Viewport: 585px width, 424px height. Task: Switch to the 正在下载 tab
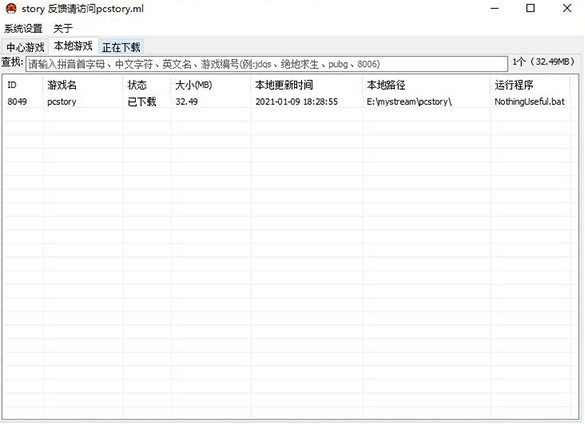pos(121,47)
